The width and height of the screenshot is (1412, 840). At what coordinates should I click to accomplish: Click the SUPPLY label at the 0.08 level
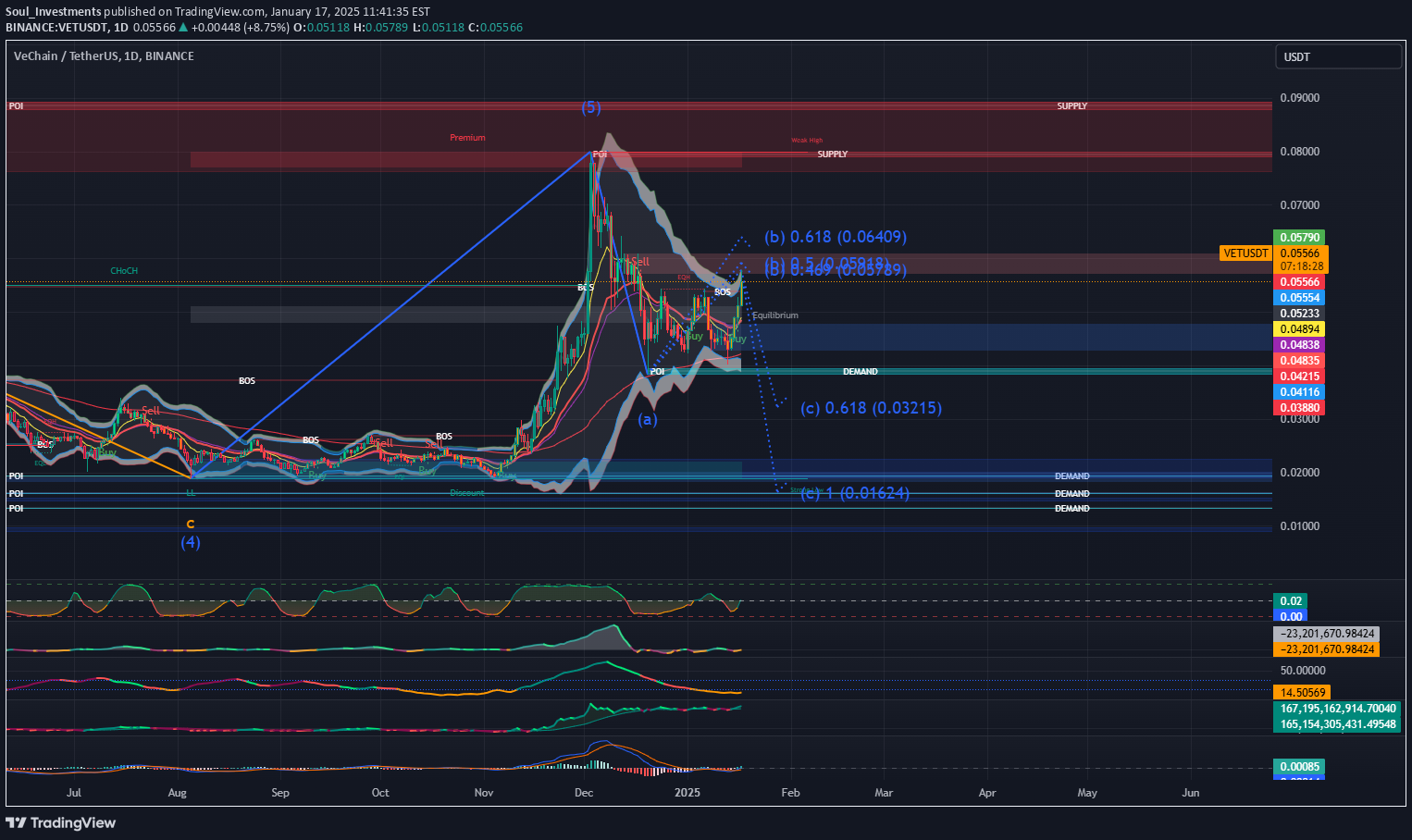coord(833,154)
